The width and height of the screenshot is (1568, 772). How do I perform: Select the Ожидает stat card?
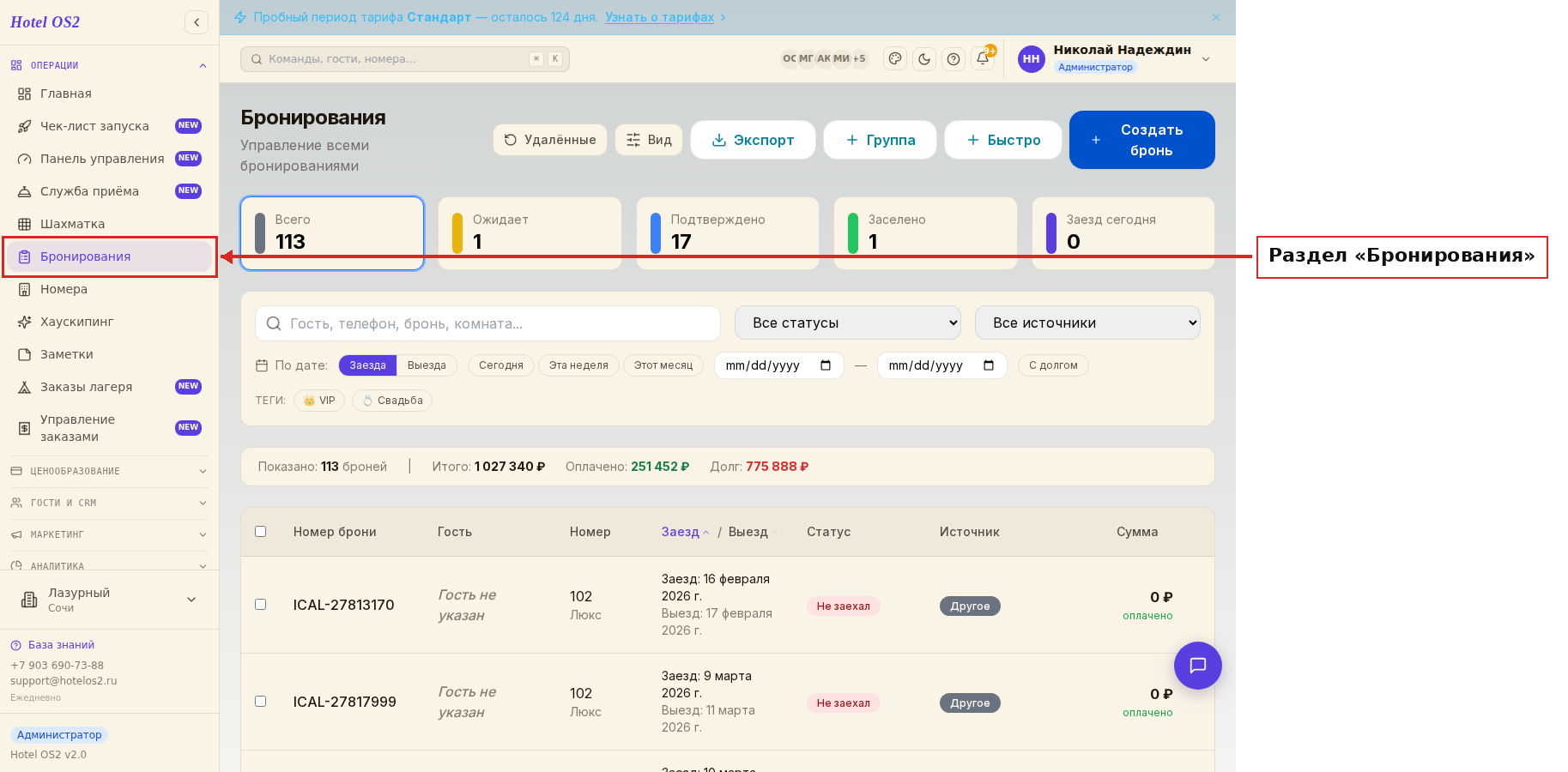530,233
